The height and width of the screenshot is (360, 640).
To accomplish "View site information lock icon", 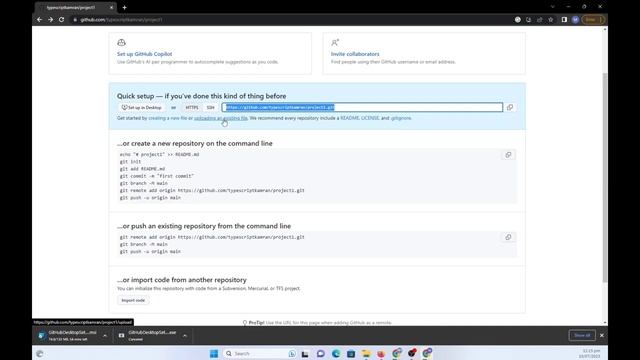I will coord(75,20).
